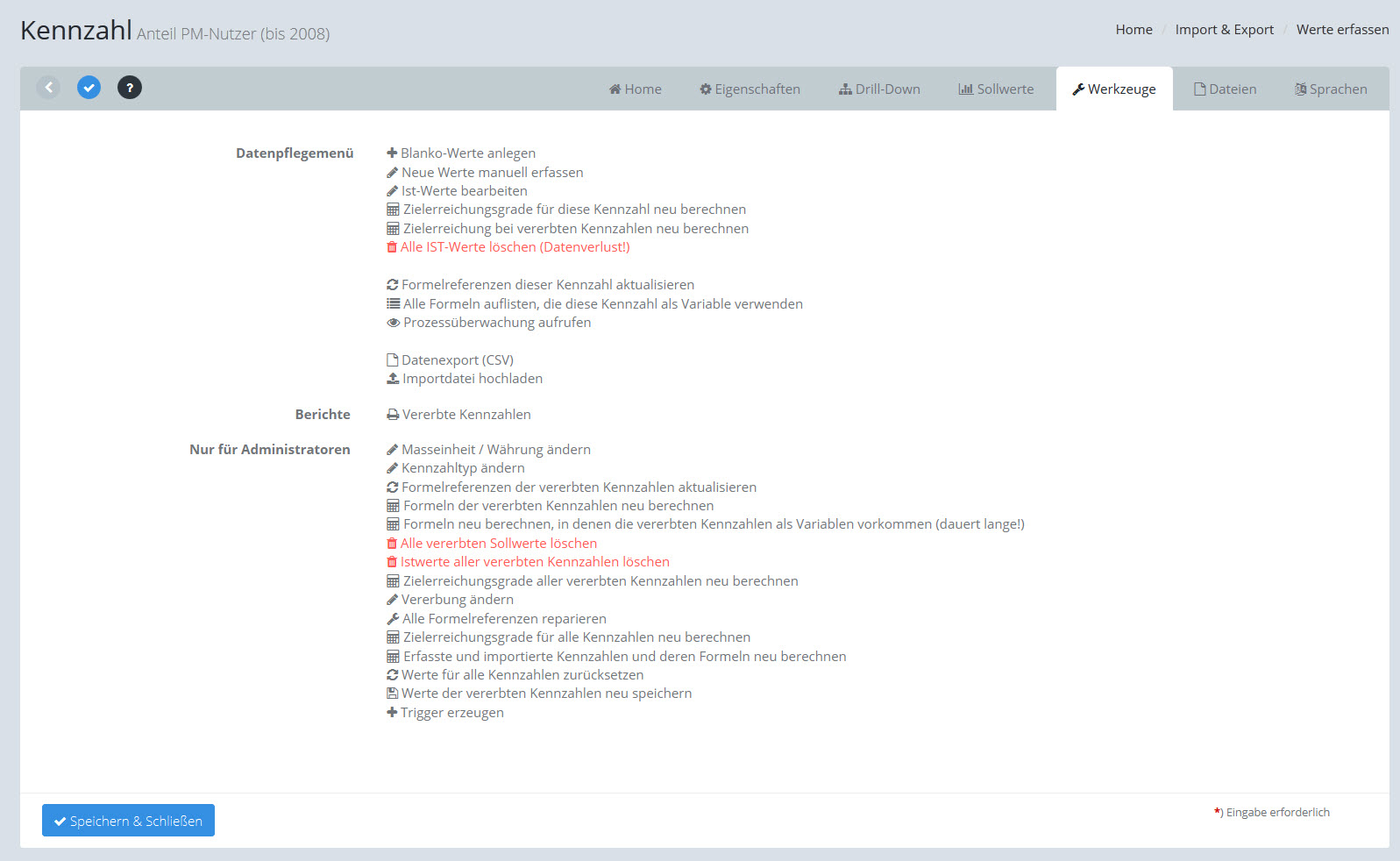Open the Drill-Down tab

click(x=879, y=89)
